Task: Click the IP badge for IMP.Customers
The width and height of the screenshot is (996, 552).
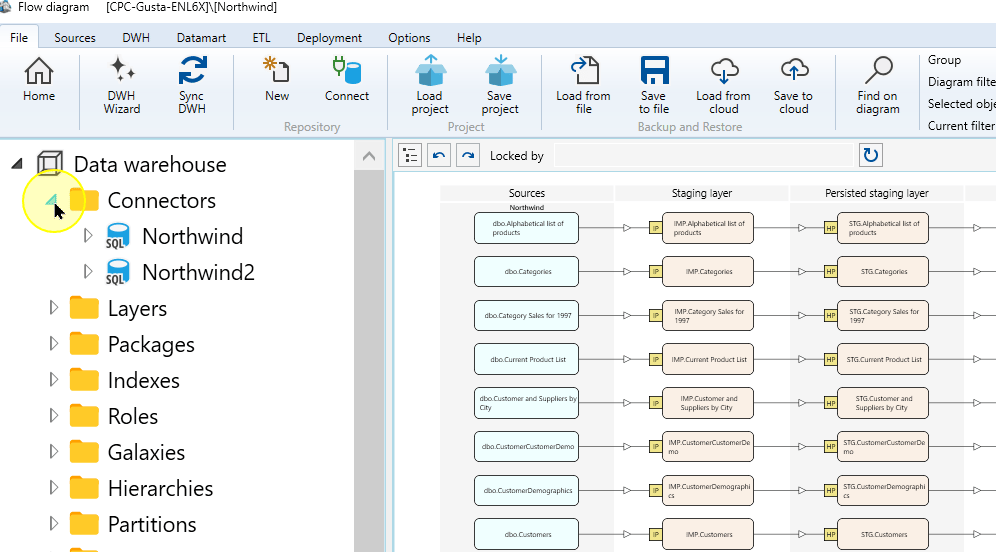Action: [x=656, y=535]
